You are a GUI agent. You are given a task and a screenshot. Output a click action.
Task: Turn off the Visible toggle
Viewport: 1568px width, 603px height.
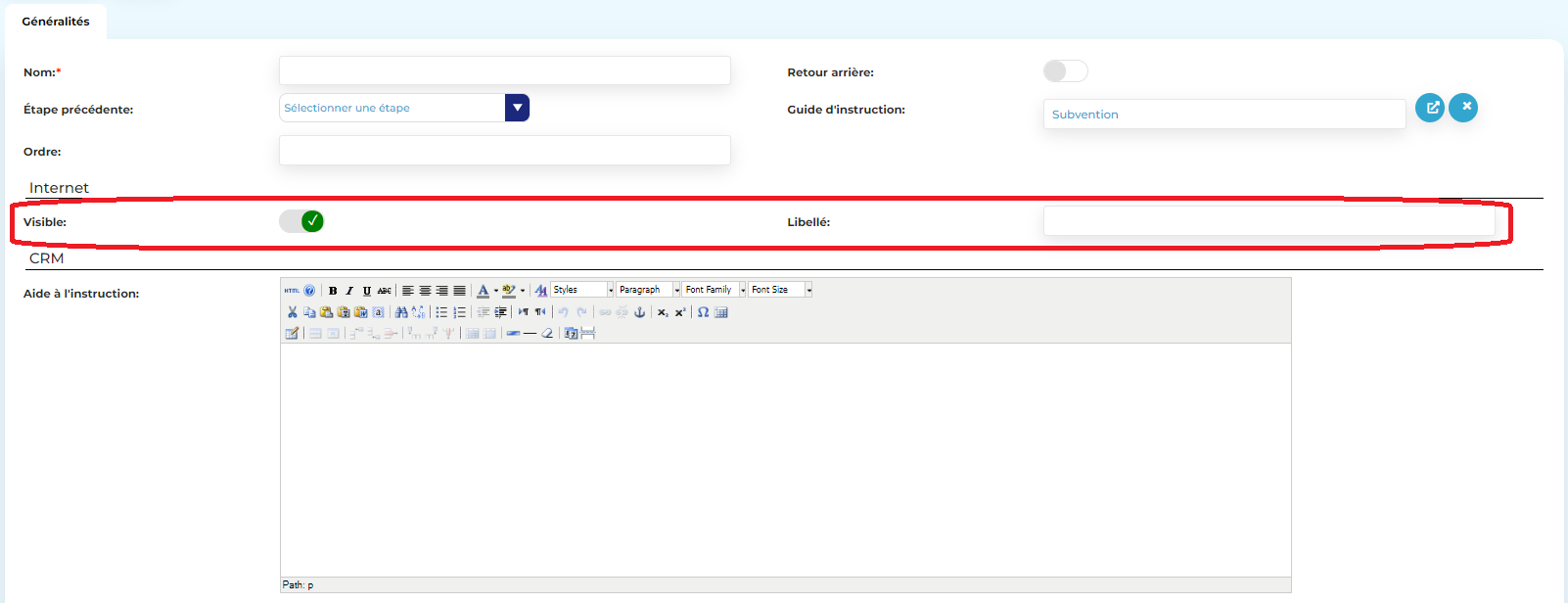click(301, 221)
